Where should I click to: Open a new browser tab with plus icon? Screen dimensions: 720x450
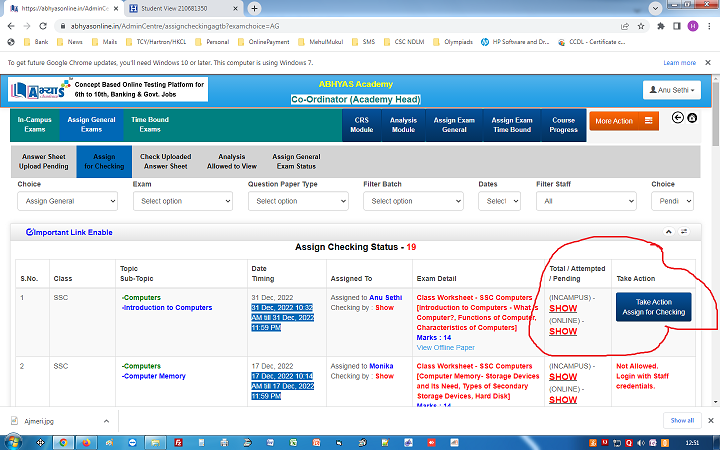click(x=255, y=8)
